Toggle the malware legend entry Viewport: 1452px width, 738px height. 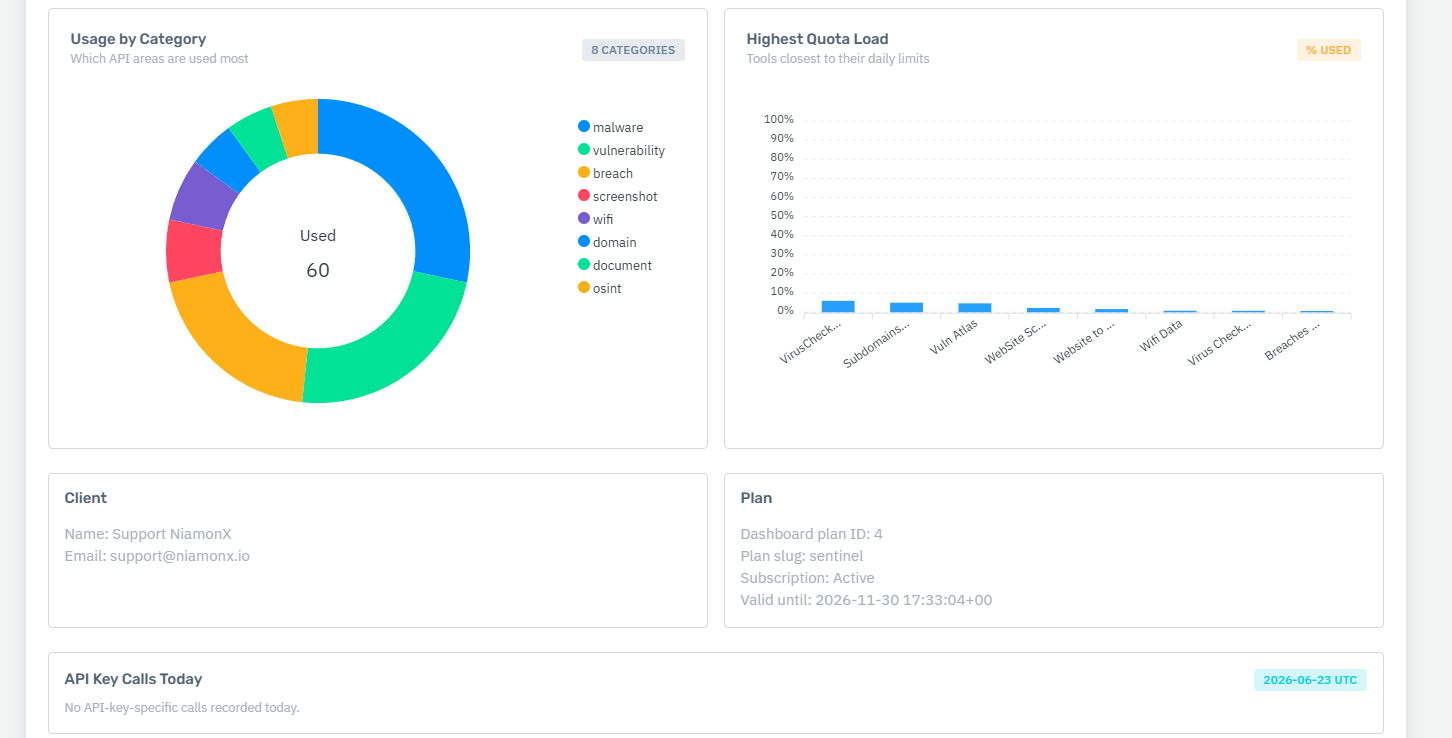(x=610, y=127)
